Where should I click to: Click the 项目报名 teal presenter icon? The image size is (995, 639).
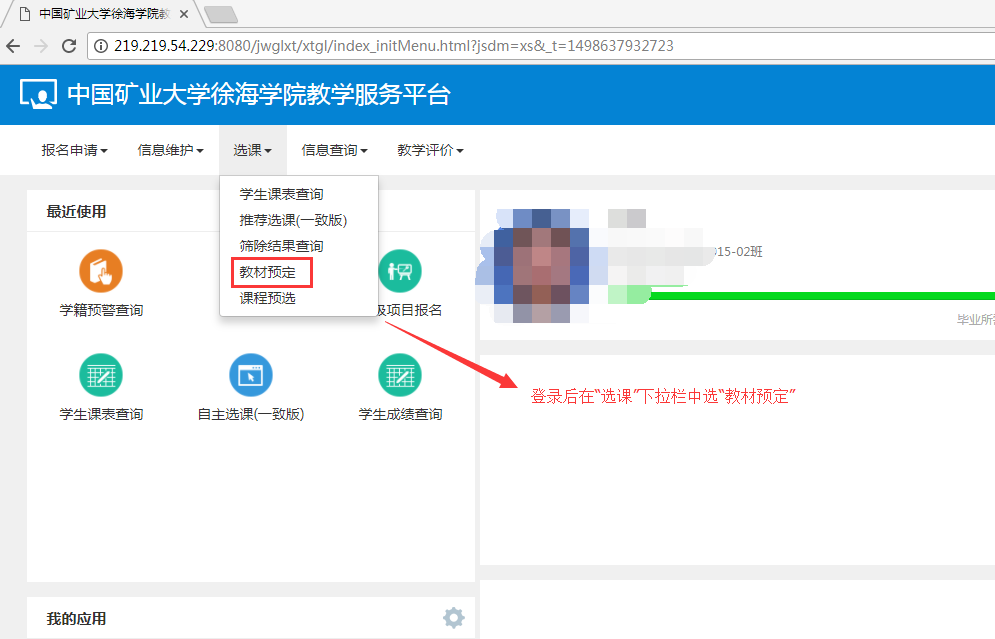tap(400, 271)
